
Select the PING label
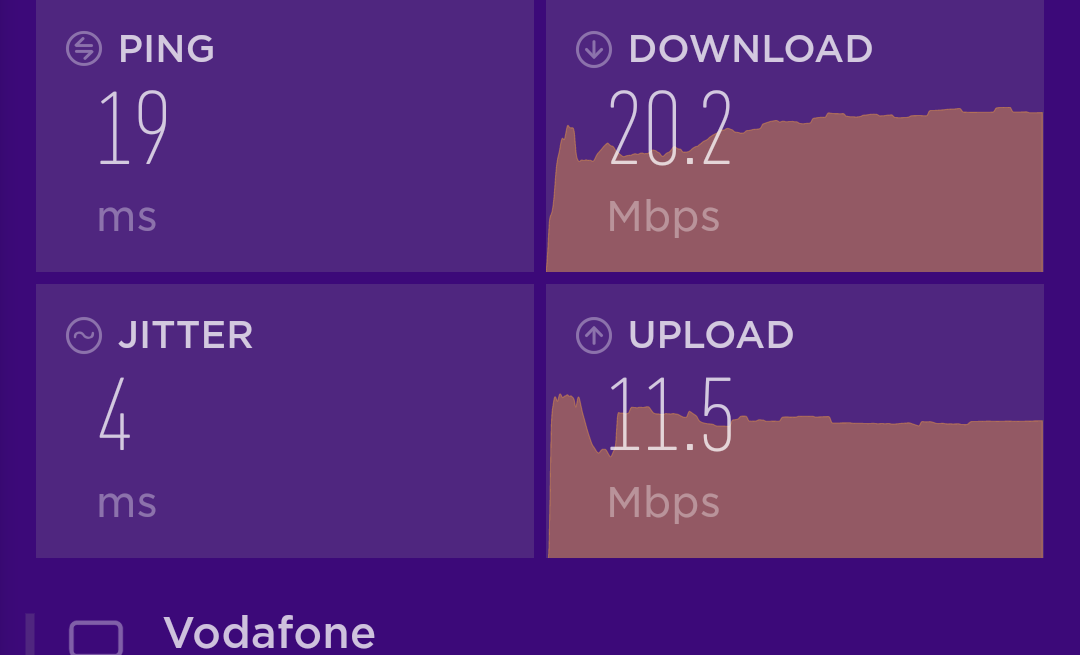pyautogui.click(x=167, y=49)
